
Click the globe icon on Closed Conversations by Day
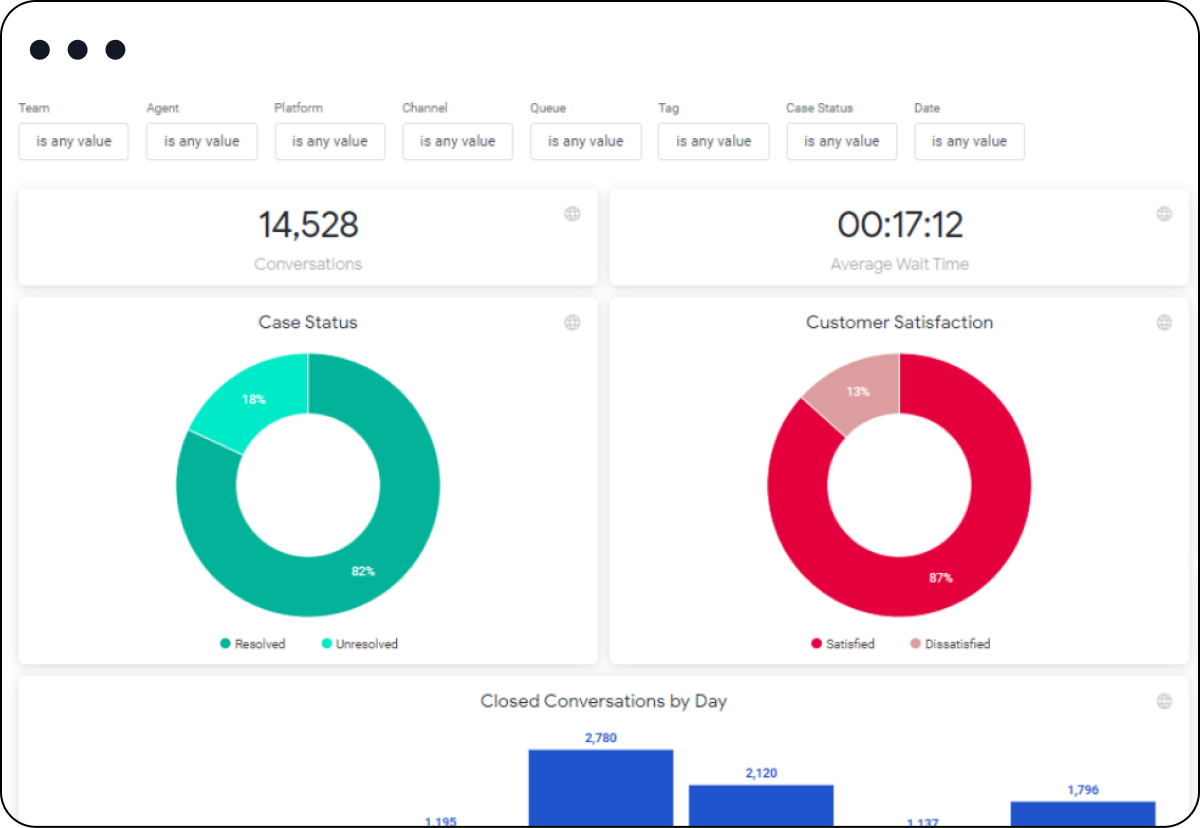[1164, 701]
